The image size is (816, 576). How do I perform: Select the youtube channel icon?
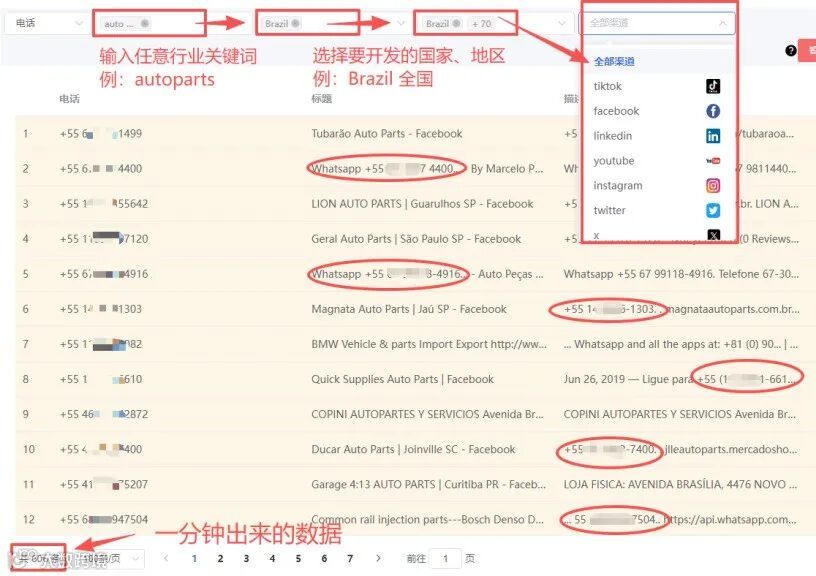click(x=713, y=161)
